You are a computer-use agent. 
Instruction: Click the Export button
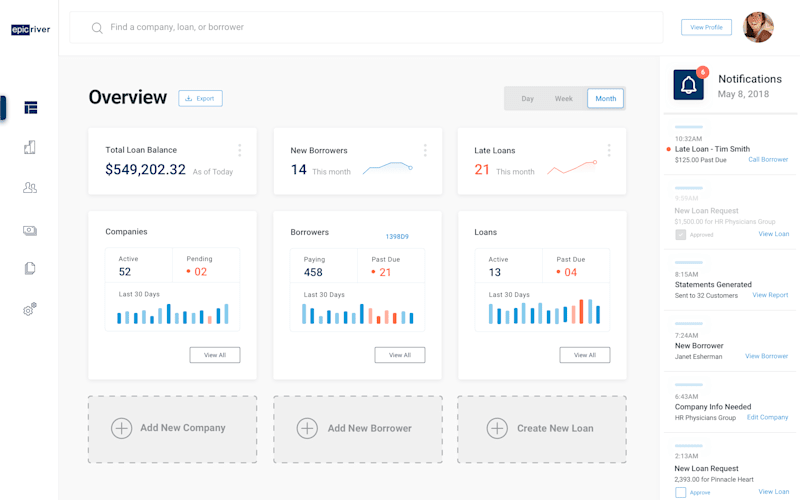click(201, 98)
